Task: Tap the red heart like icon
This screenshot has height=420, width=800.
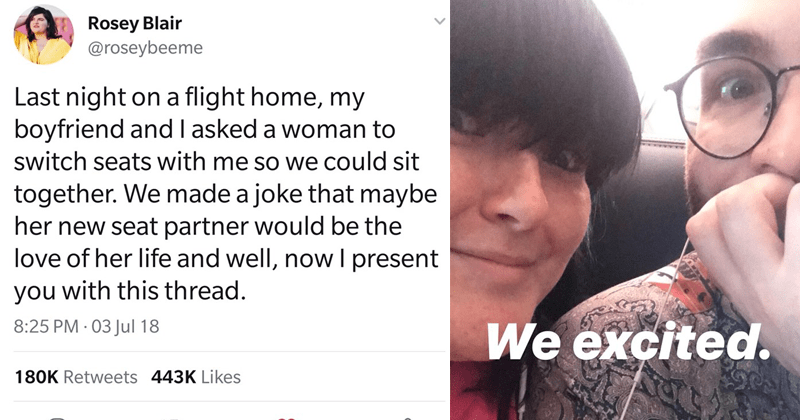Action: (287, 418)
